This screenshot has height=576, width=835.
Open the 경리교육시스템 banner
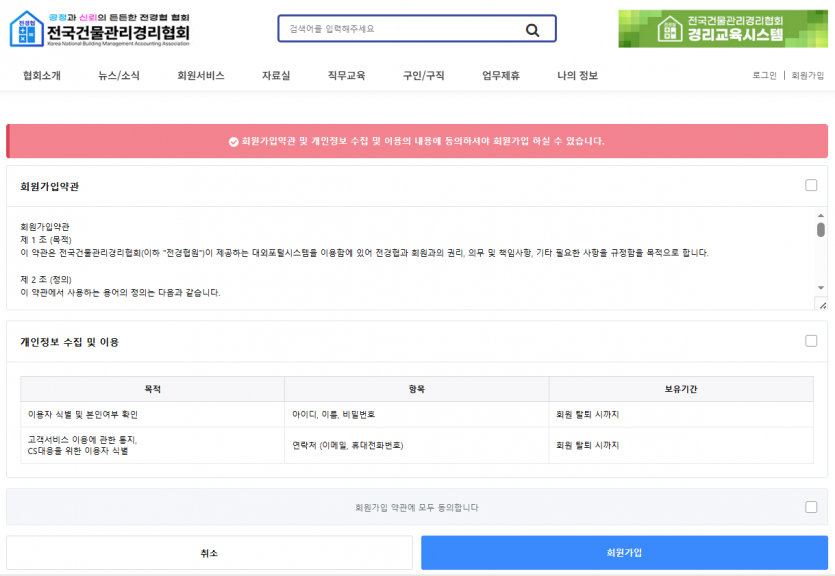point(723,29)
